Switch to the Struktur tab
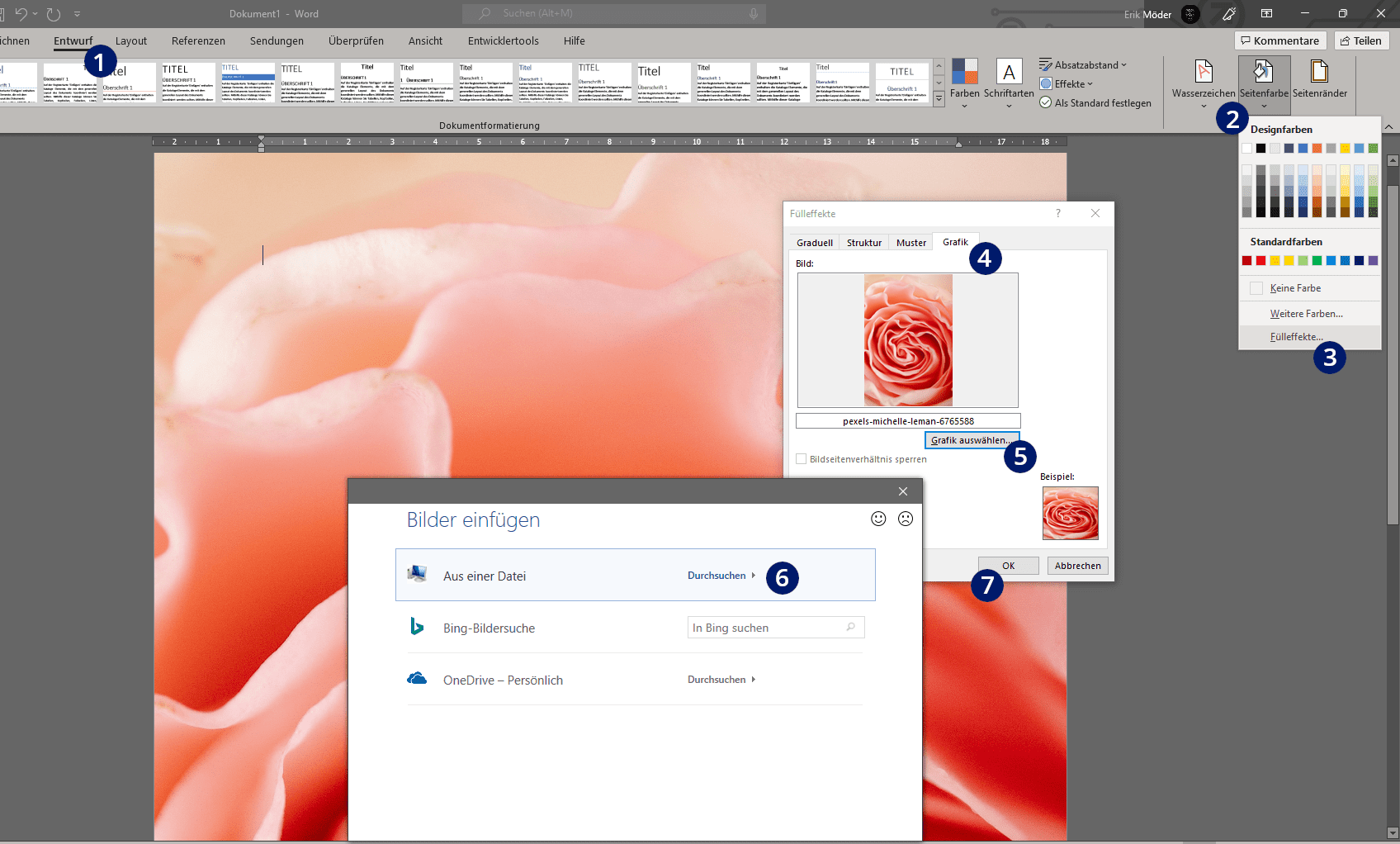Screen dimensions: 1400x844 (863, 243)
